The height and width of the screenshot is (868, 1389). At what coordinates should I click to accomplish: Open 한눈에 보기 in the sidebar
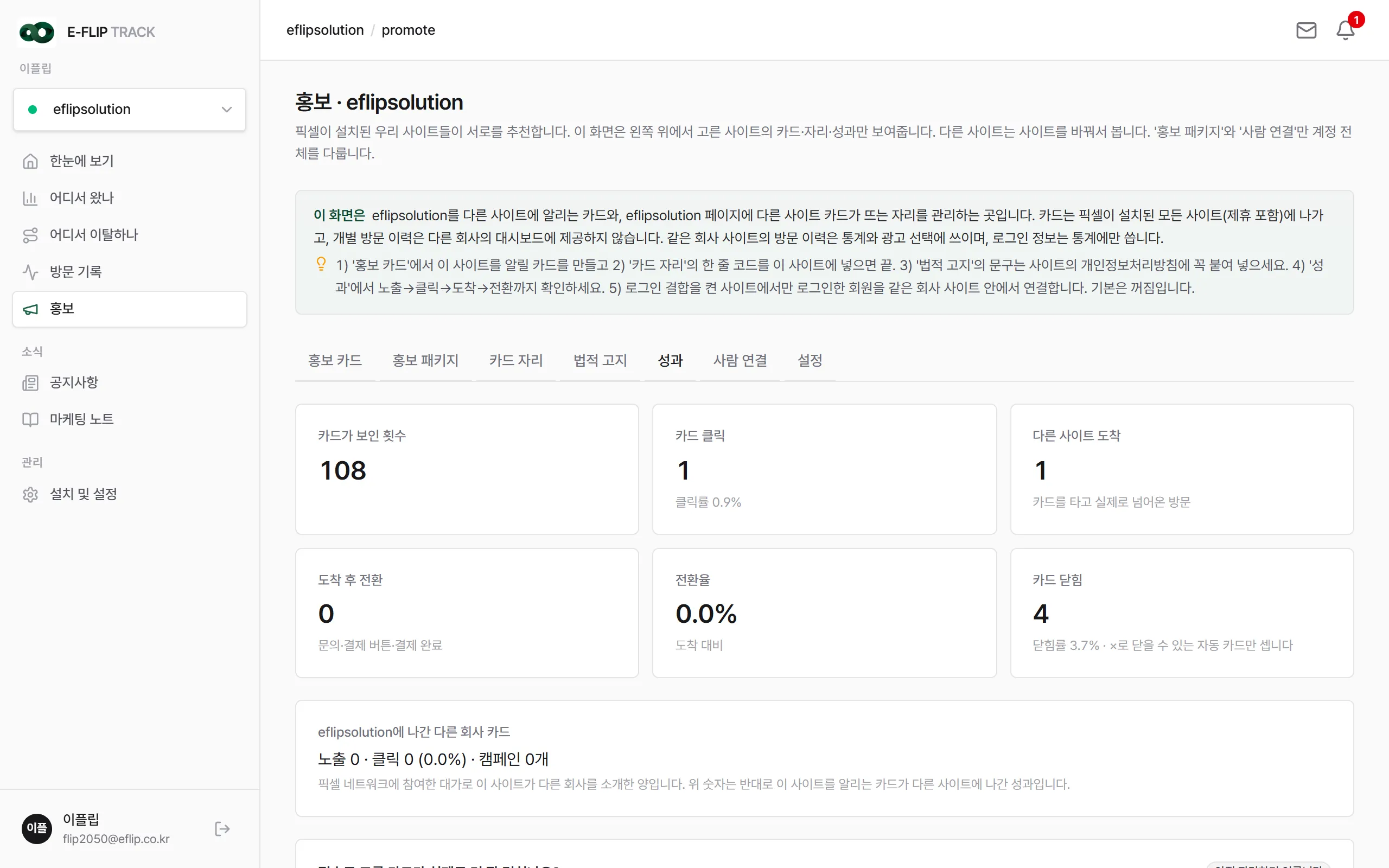pos(130,161)
